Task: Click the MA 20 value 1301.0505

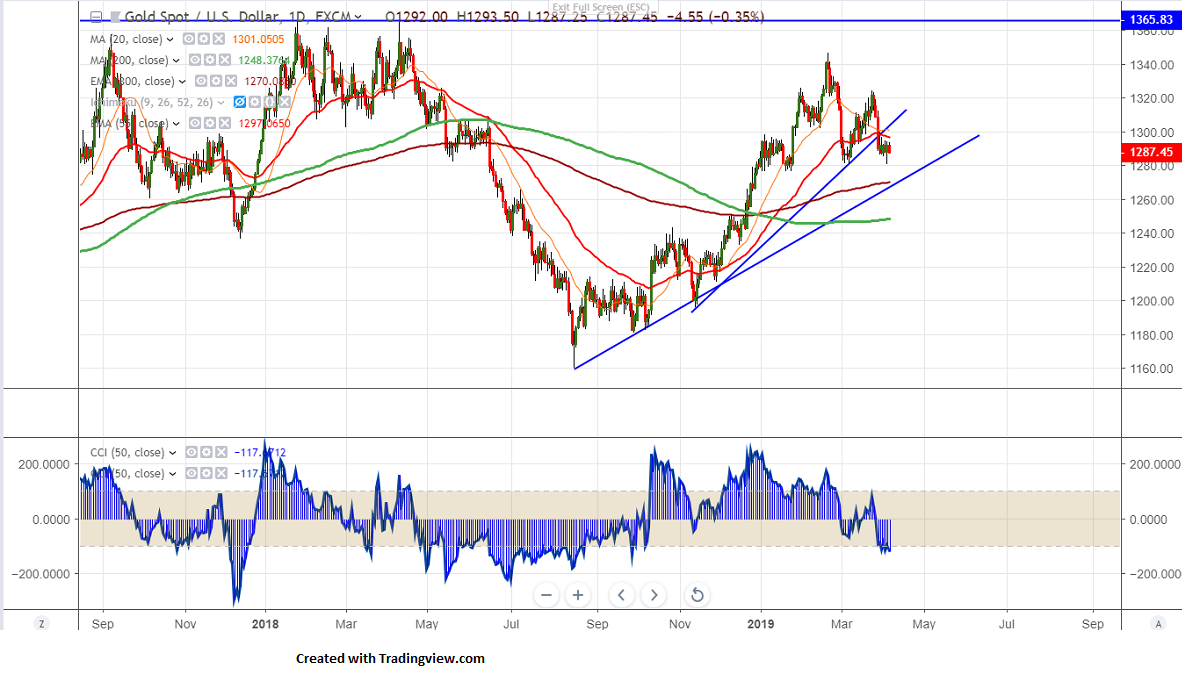Action: tap(259, 39)
